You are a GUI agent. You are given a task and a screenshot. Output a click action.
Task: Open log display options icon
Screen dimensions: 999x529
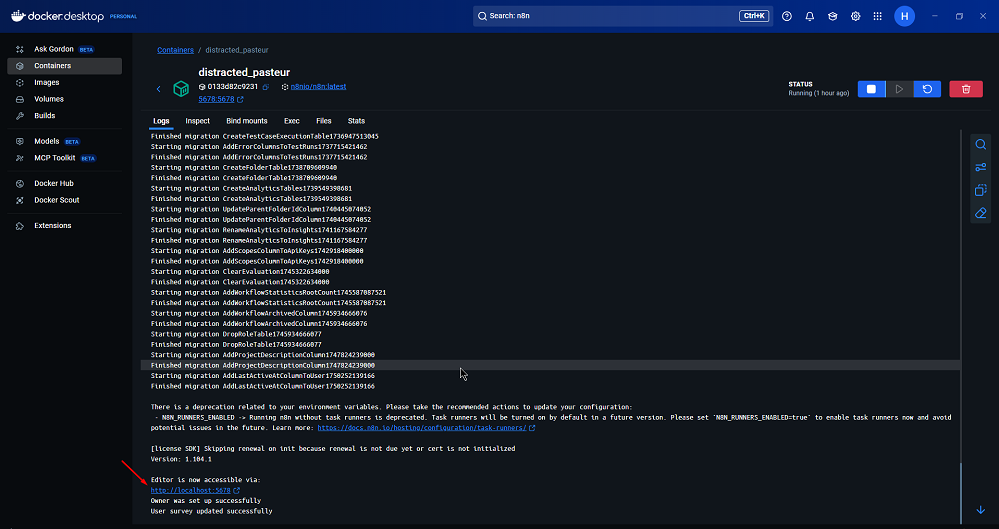(x=981, y=168)
